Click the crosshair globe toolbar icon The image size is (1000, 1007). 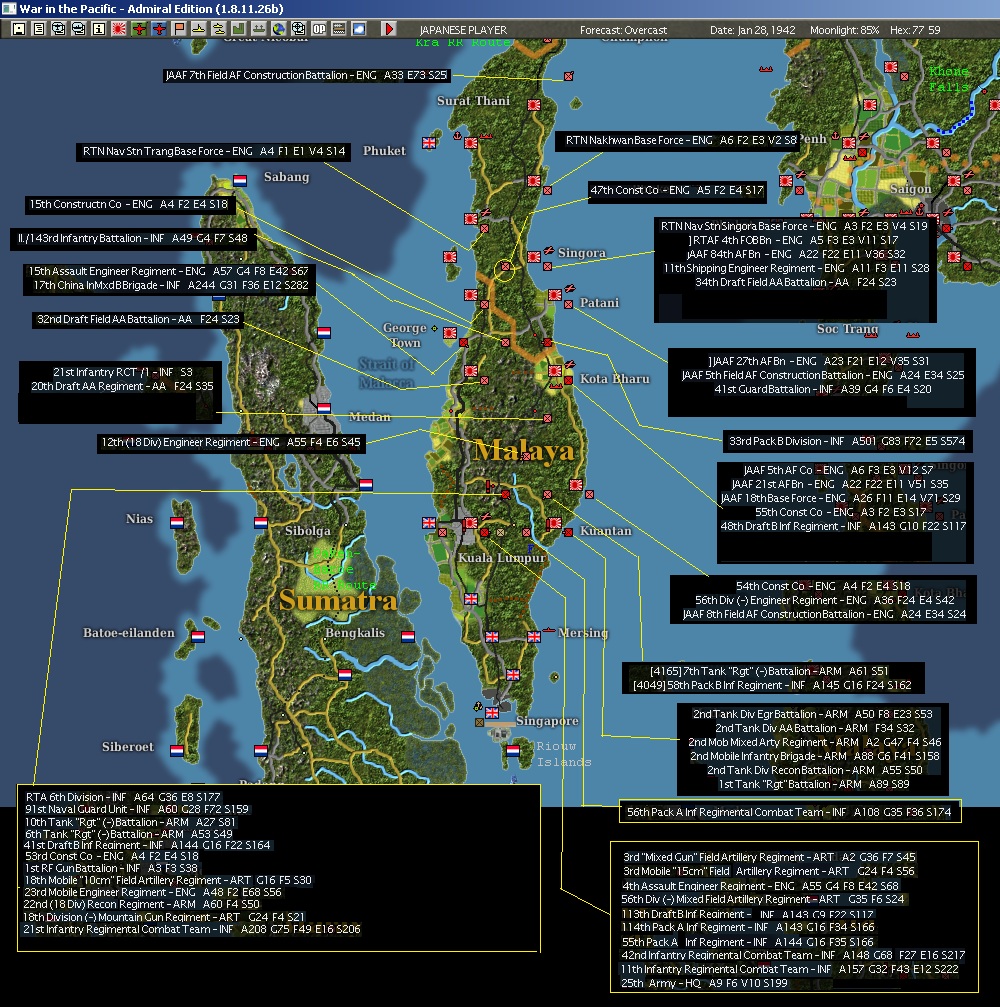[299, 29]
